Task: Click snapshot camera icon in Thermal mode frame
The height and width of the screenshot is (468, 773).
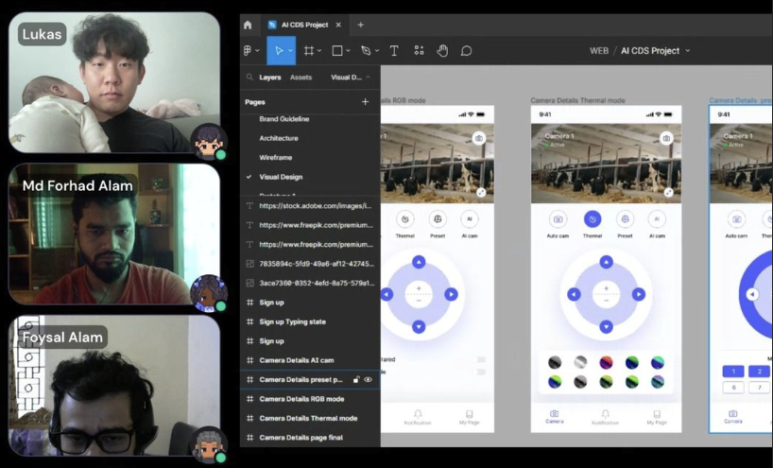Action: click(x=667, y=138)
